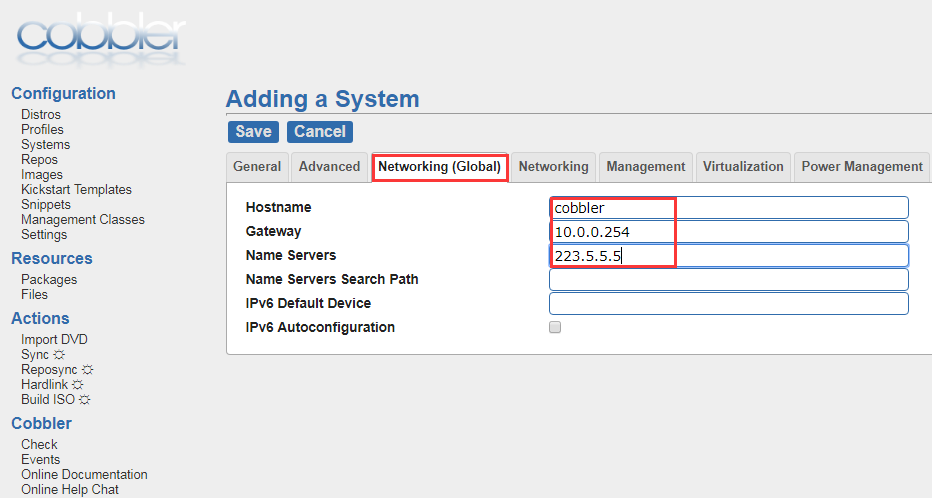Go to the Networking tab
The image size is (932, 498).
[553, 166]
